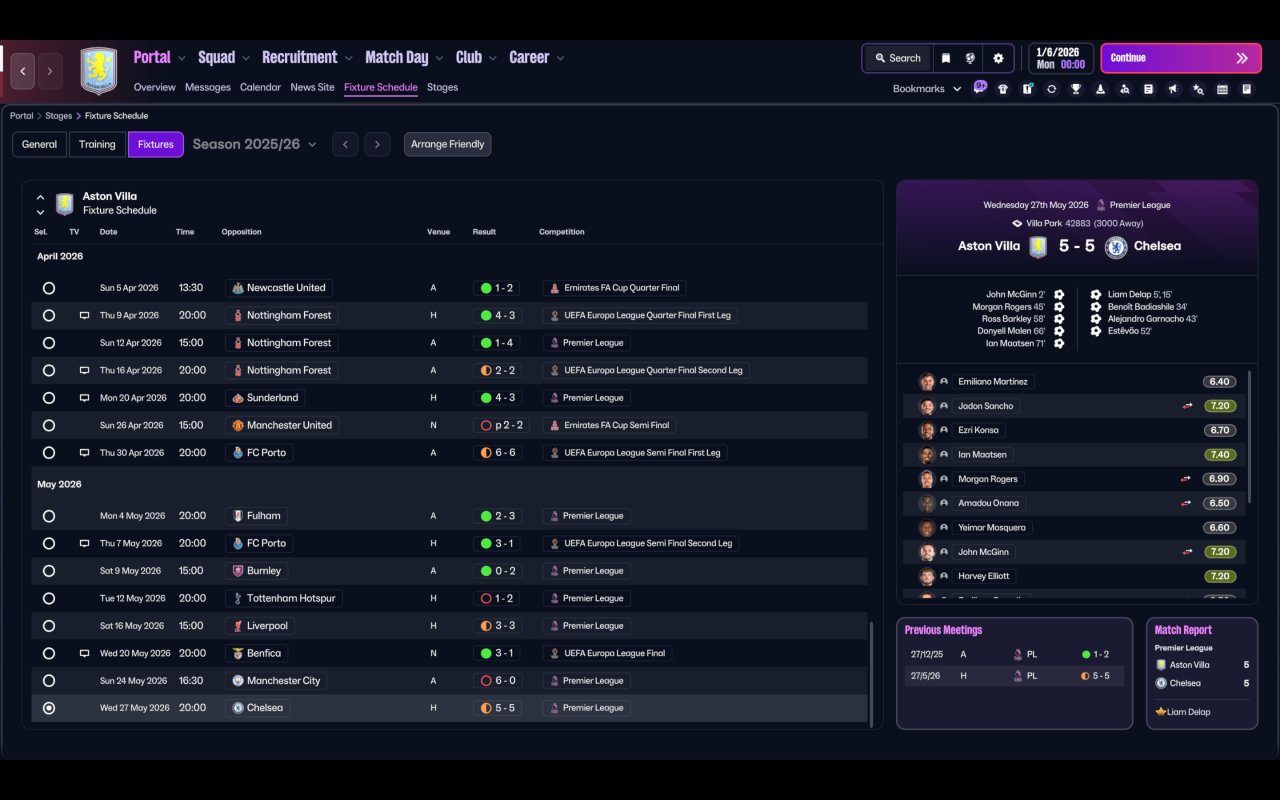Viewport: 1280px width, 800px height.
Task: Open the trophy icon in the bookmarks bar
Action: (x=1076, y=89)
